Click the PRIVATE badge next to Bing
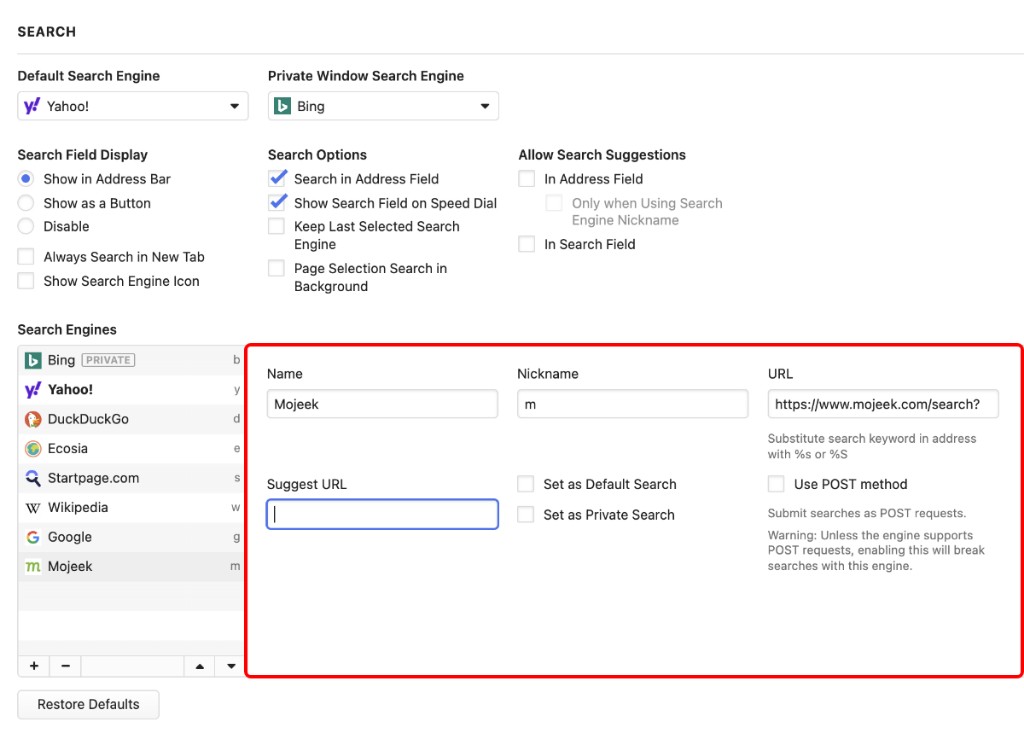 click(108, 360)
